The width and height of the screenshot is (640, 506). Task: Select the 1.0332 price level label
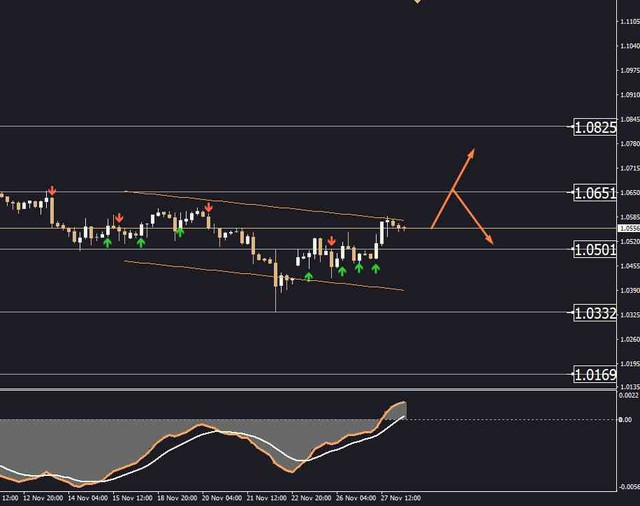(x=595, y=313)
